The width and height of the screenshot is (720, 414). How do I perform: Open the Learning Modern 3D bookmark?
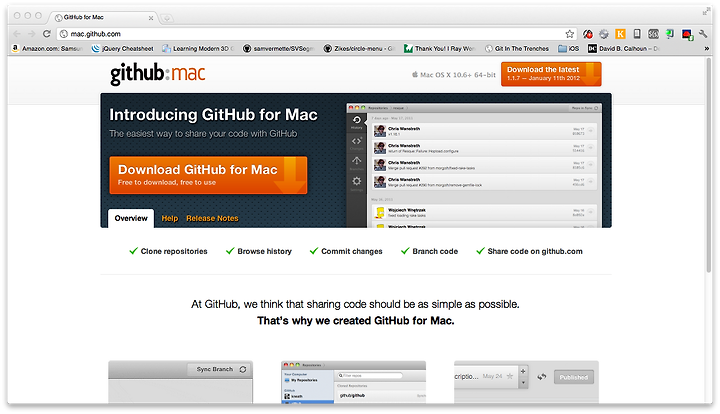(197, 49)
